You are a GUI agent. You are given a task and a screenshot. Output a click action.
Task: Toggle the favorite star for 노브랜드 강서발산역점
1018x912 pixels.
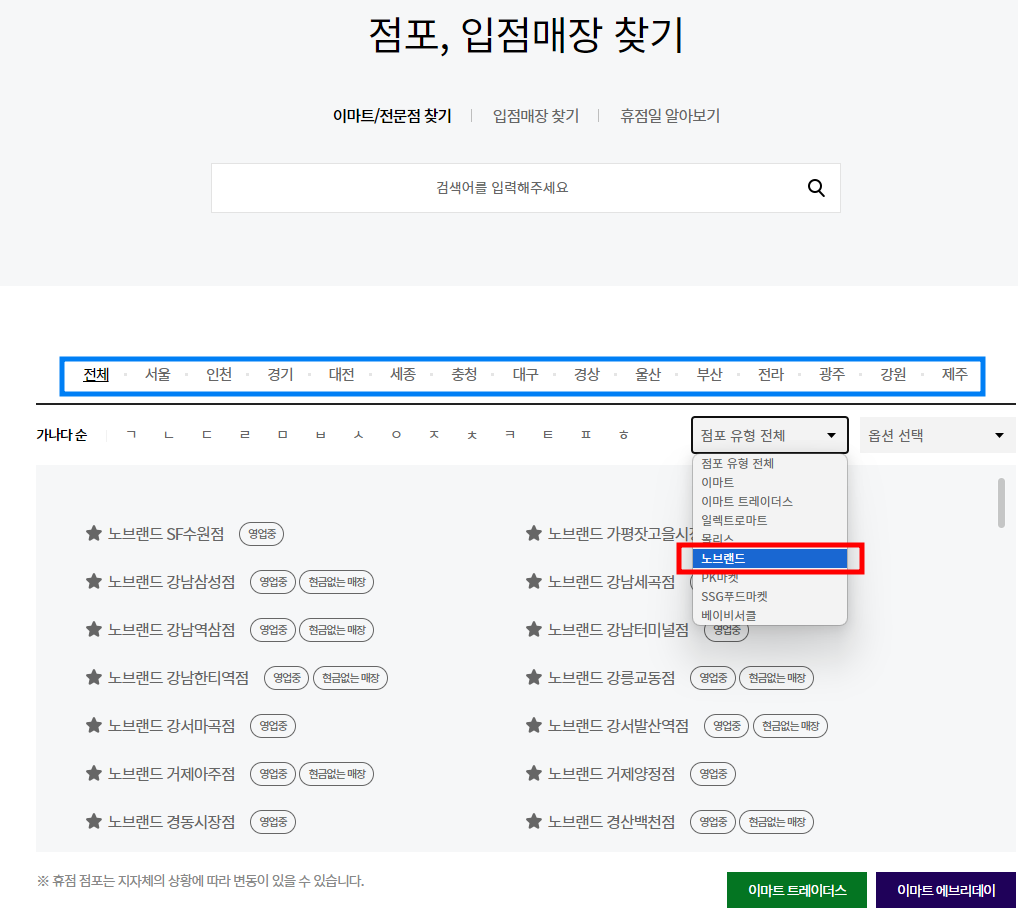pyautogui.click(x=533, y=726)
